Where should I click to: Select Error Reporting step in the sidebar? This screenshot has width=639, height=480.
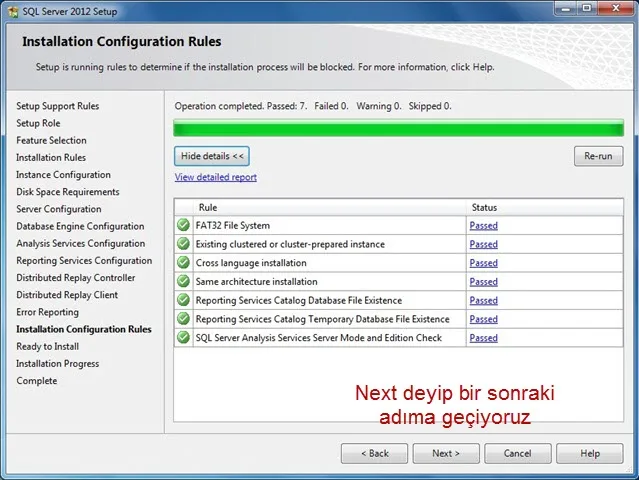pyautogui.click(x=47, y=312)
